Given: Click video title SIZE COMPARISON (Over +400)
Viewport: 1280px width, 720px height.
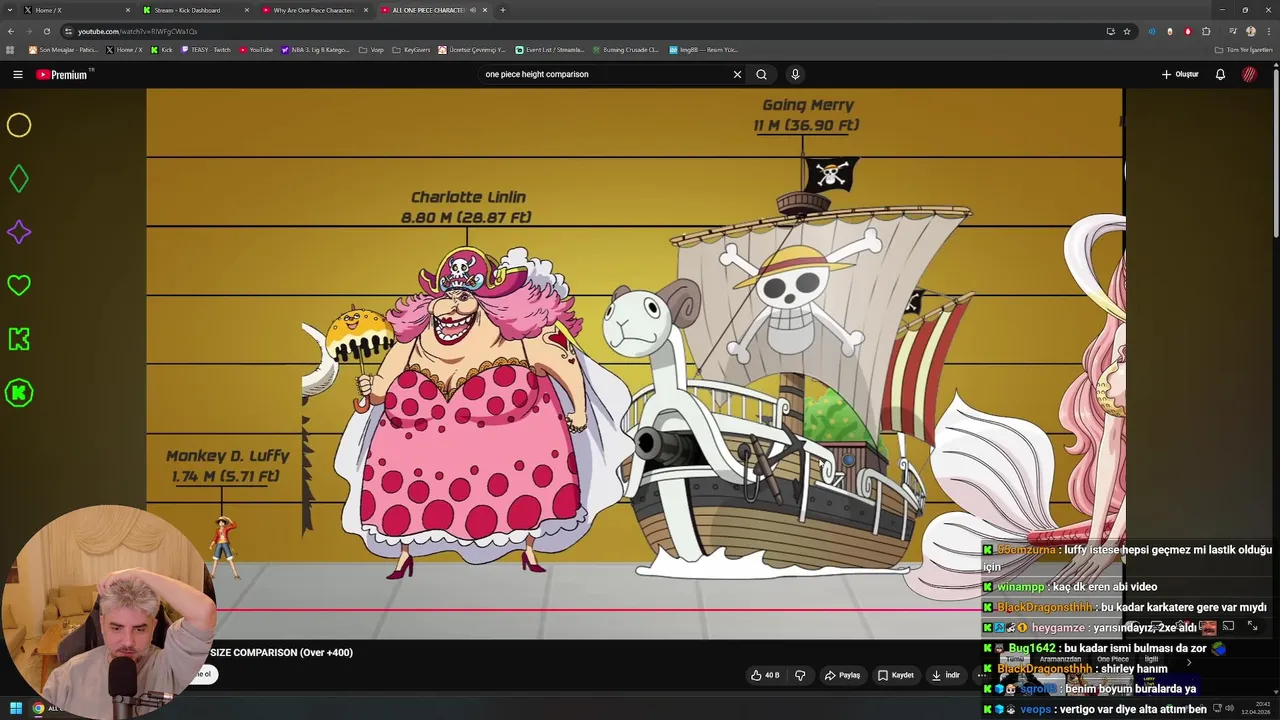Looking at the screenshot, I should (281, 652).
